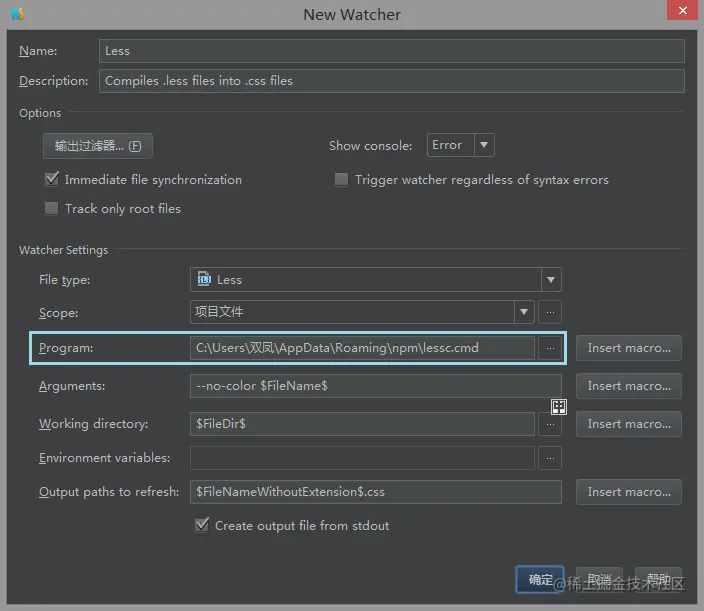704x611 pixels.
Task: Click the 帮助 (Help) button
Action: coord(658,579)
